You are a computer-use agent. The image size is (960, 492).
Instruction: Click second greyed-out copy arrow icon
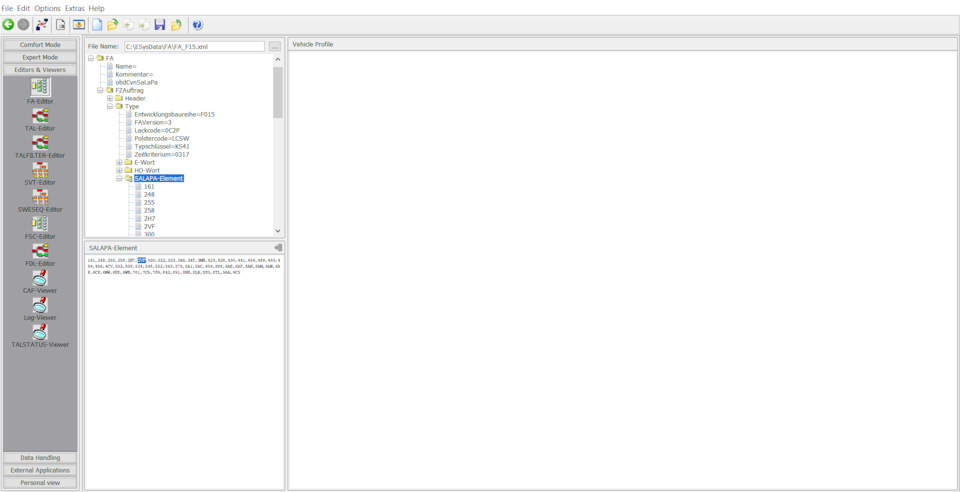[x=144, y=25]
